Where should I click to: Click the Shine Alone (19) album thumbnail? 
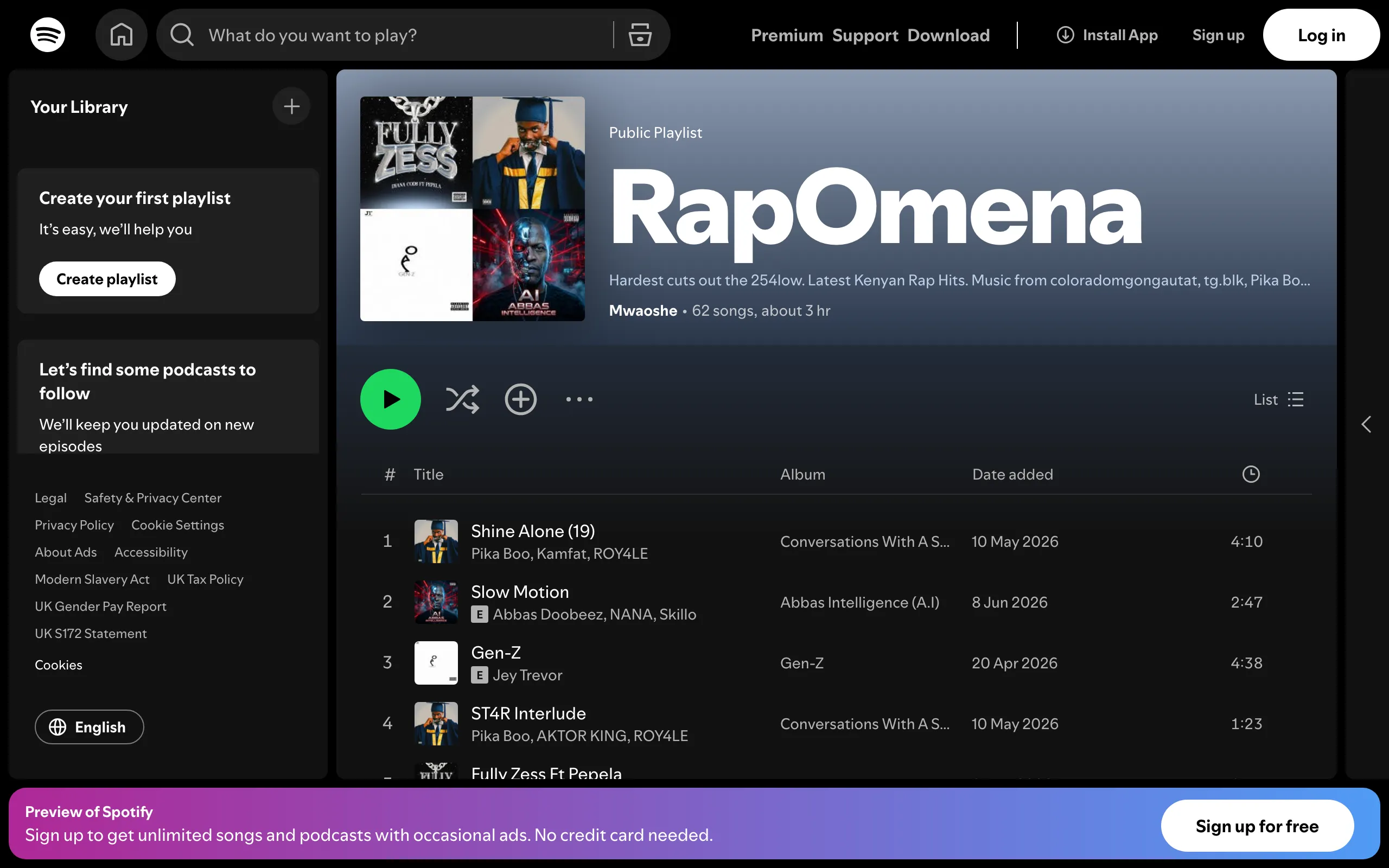pos(436,541)
